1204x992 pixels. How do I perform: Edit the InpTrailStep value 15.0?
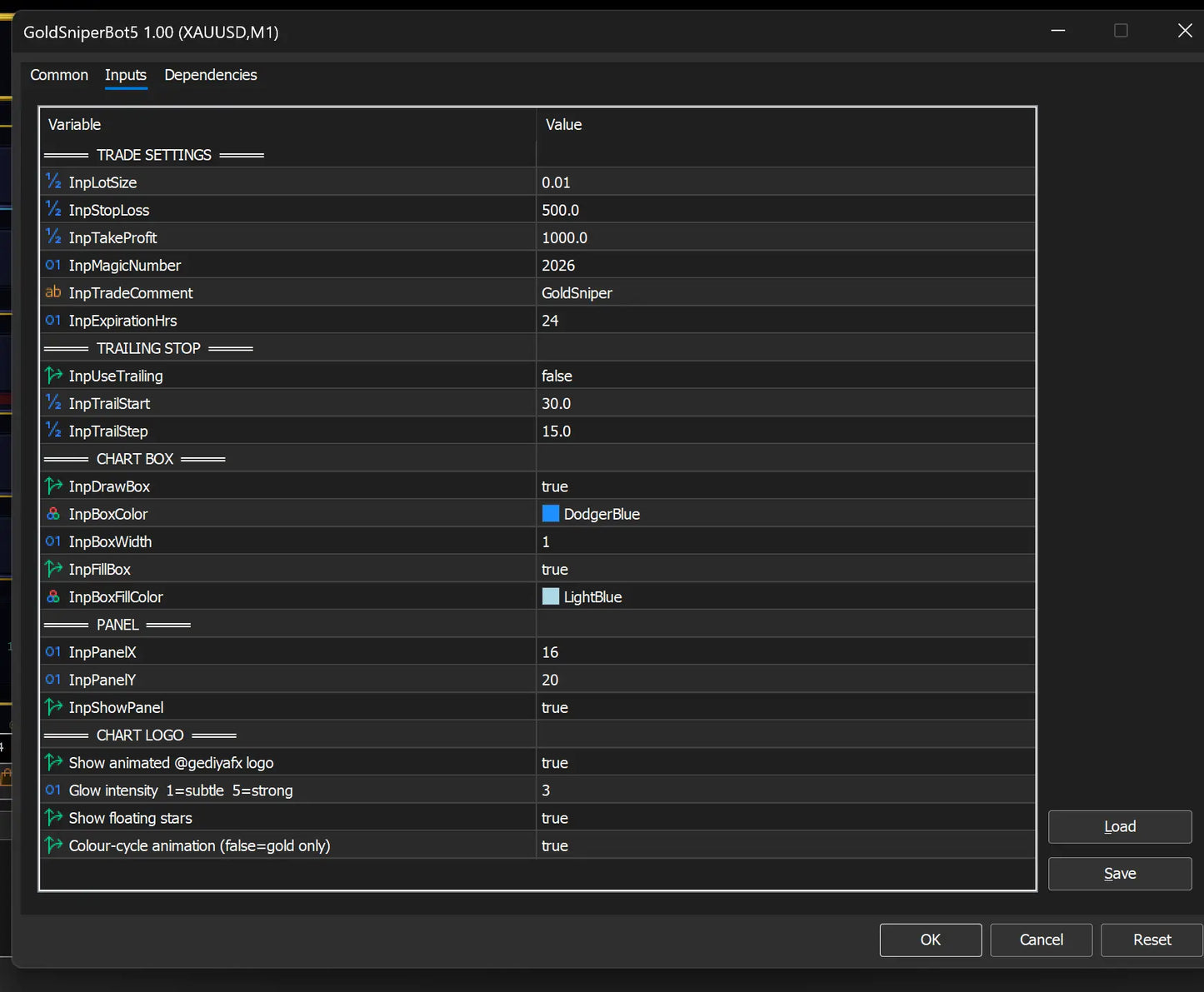786,431
